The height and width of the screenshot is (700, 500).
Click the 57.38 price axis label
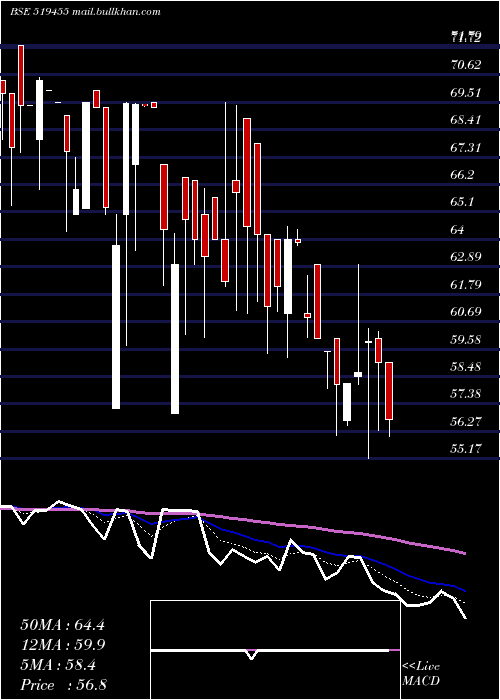click(x=466, y=394)
